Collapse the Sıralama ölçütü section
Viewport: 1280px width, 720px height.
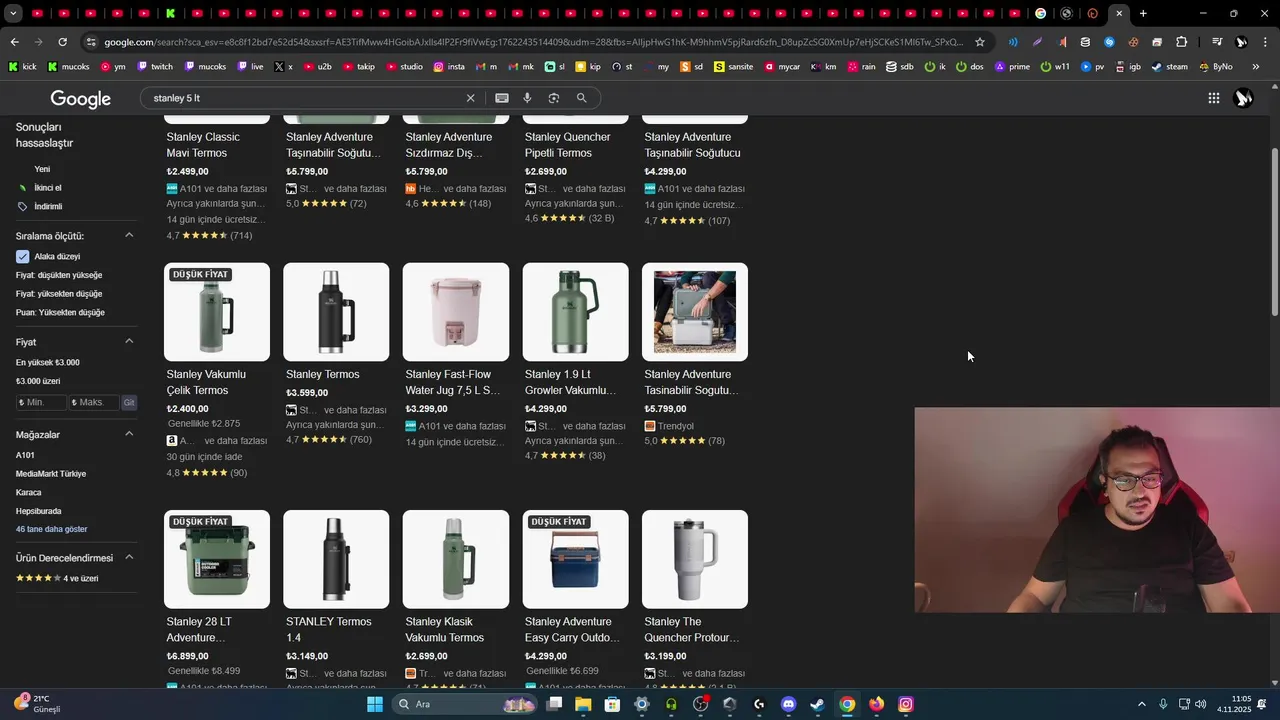point(129,236)
